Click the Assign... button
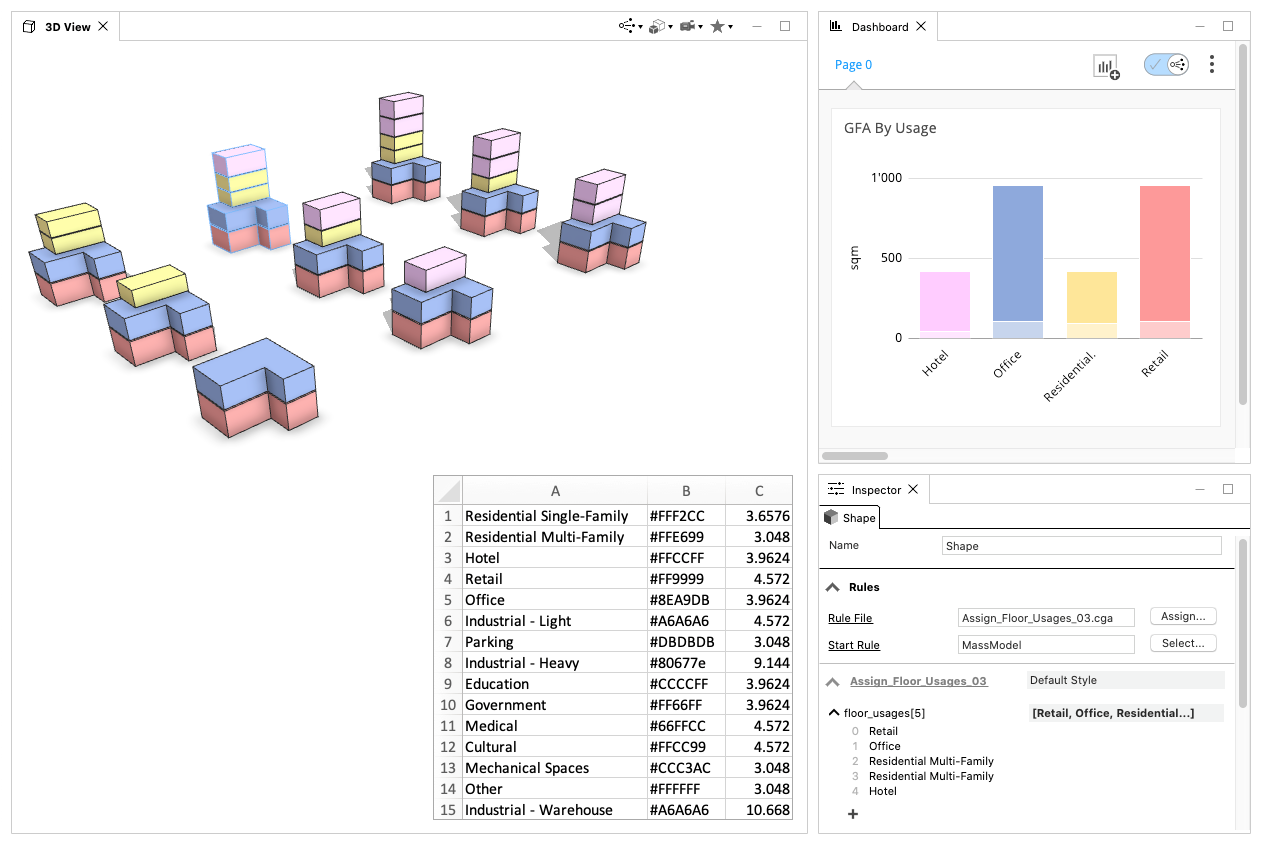Screen dimensions: 1263x846 click(1183, 616)
